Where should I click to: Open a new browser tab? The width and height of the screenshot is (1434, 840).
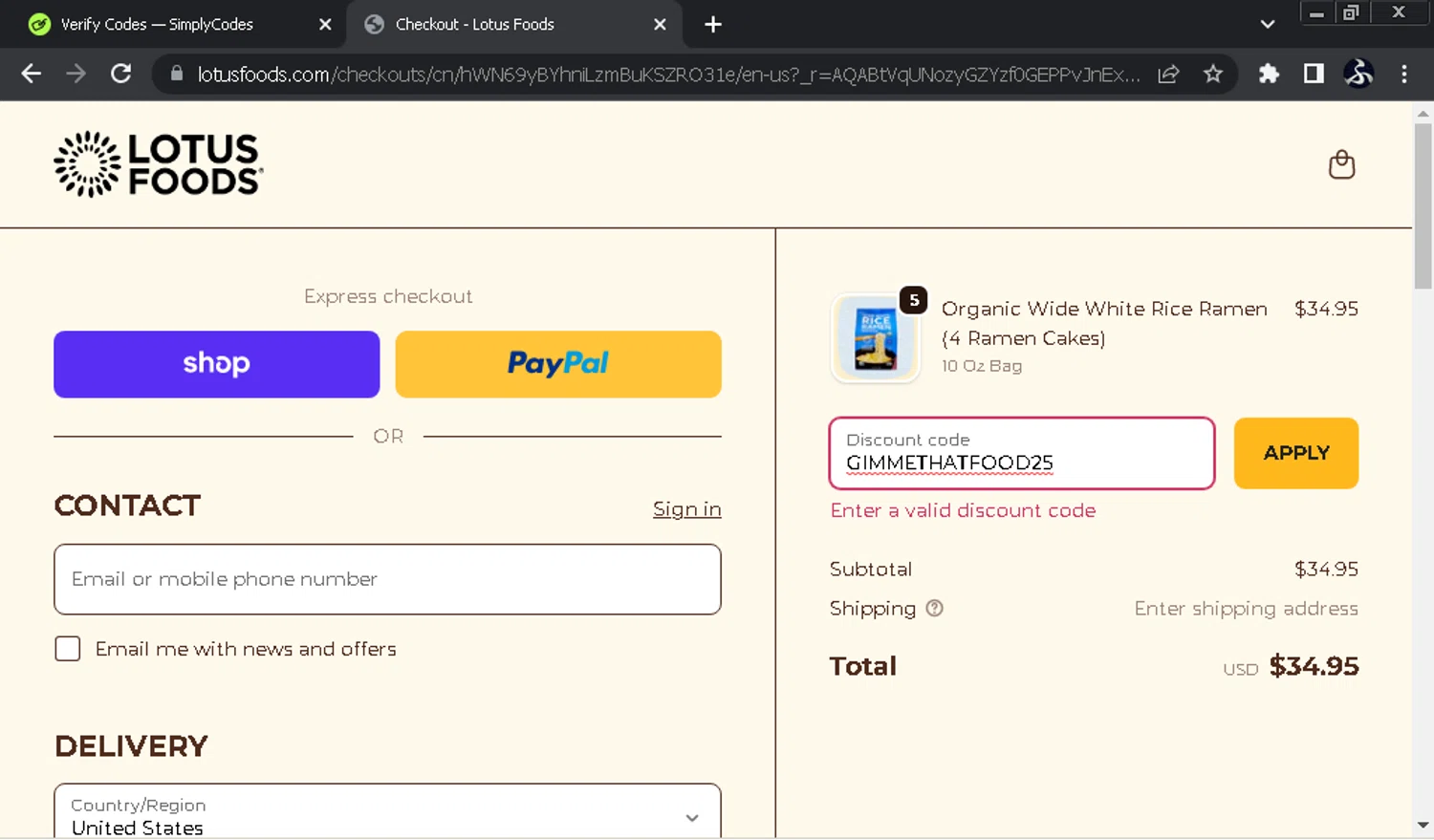(x=713, y=25)
